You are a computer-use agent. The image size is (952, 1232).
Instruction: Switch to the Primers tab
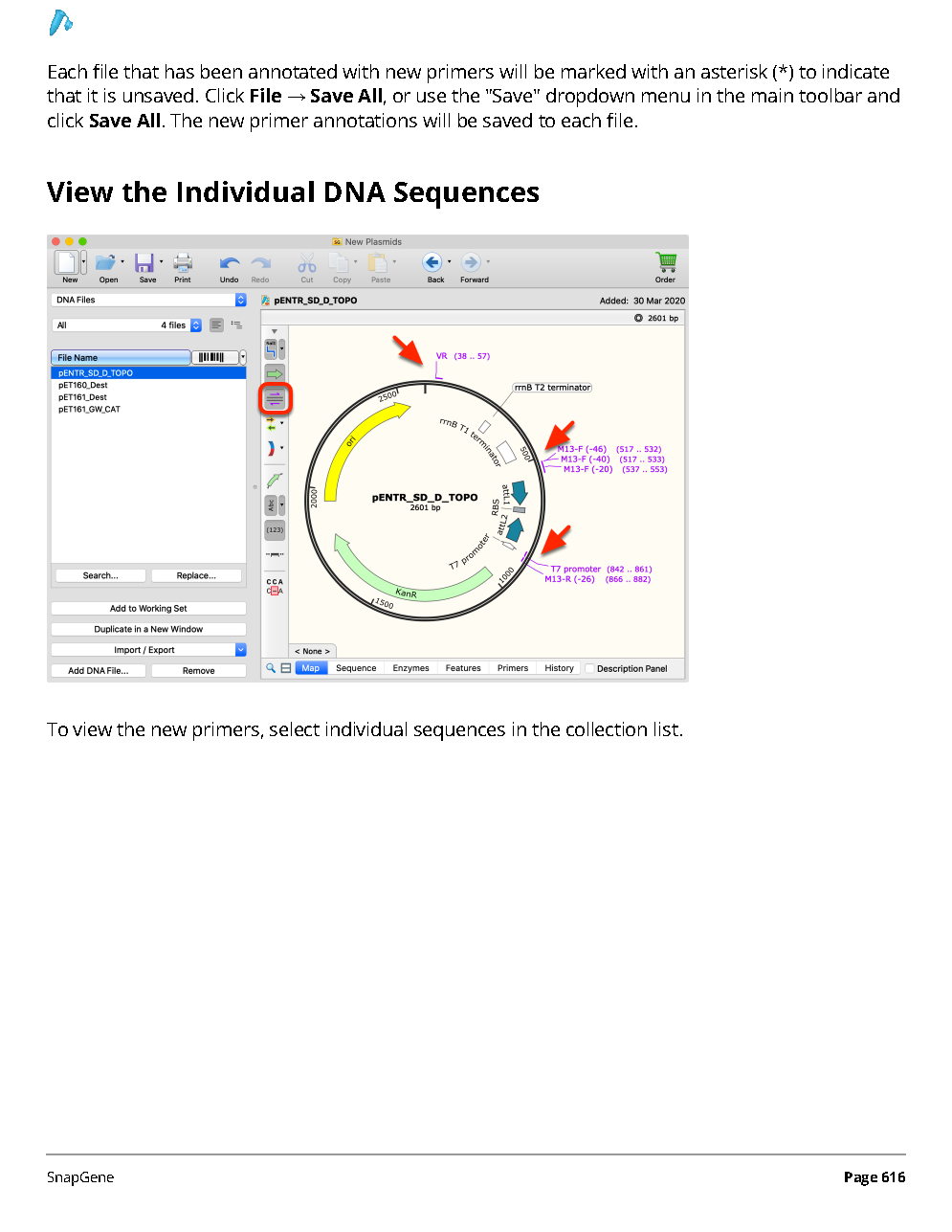point(513,668)
